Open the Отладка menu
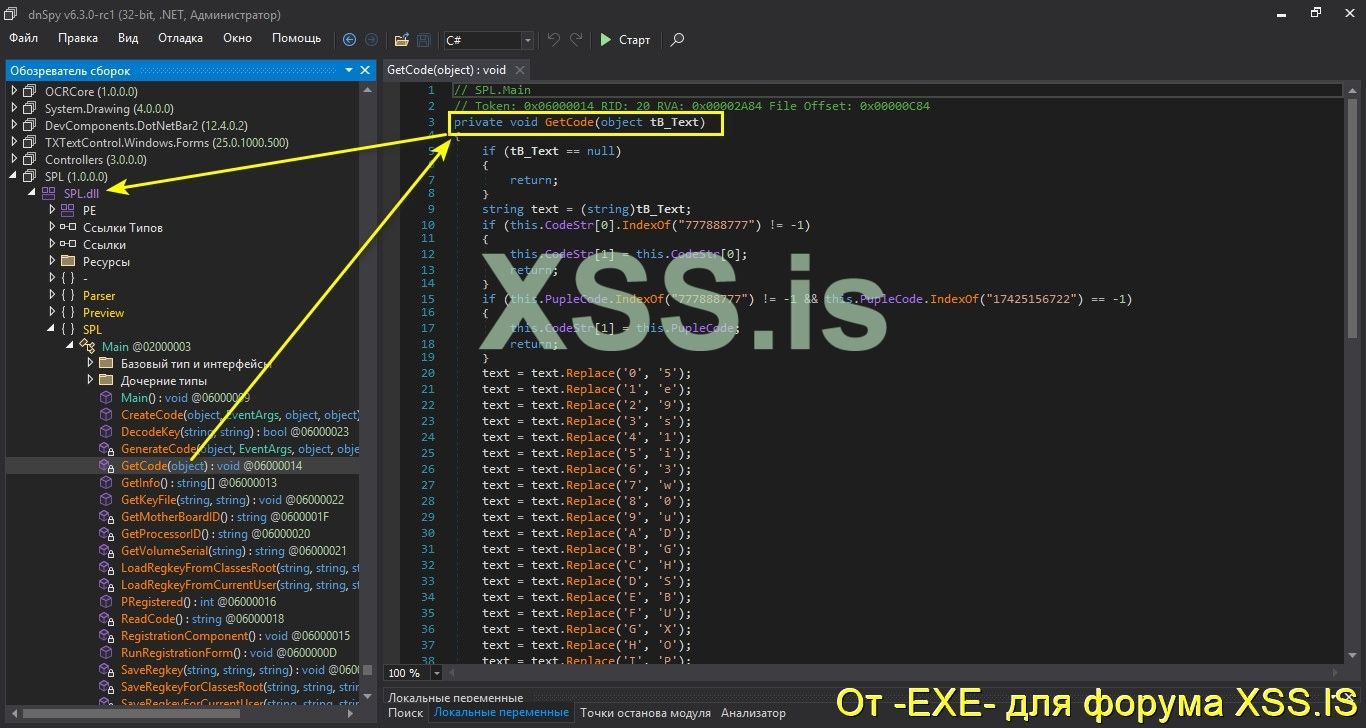The height and width of the screenshot is (728, 1366). tap(179, 38)
